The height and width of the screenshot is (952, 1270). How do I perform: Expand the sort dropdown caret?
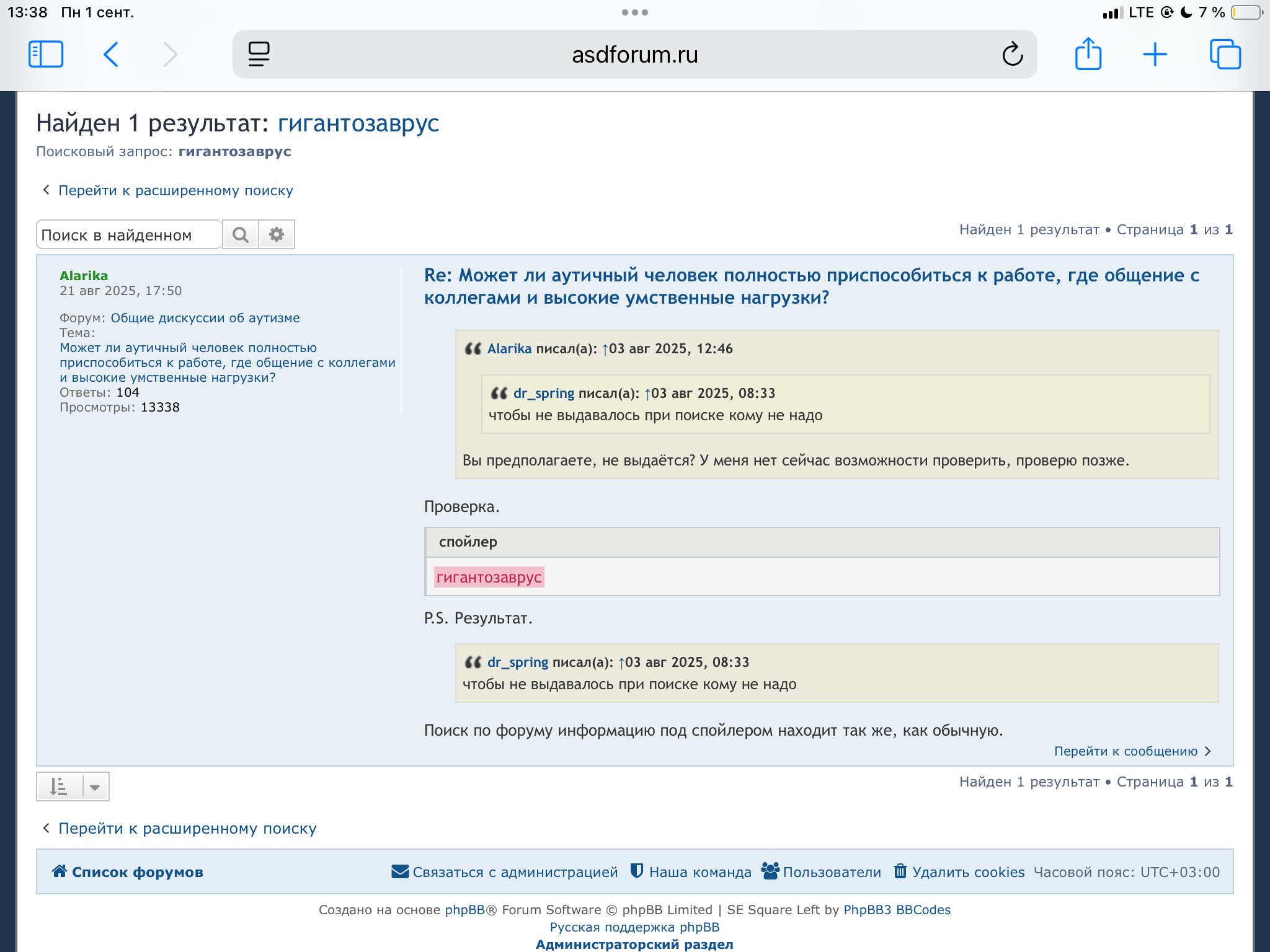point(95,787)
